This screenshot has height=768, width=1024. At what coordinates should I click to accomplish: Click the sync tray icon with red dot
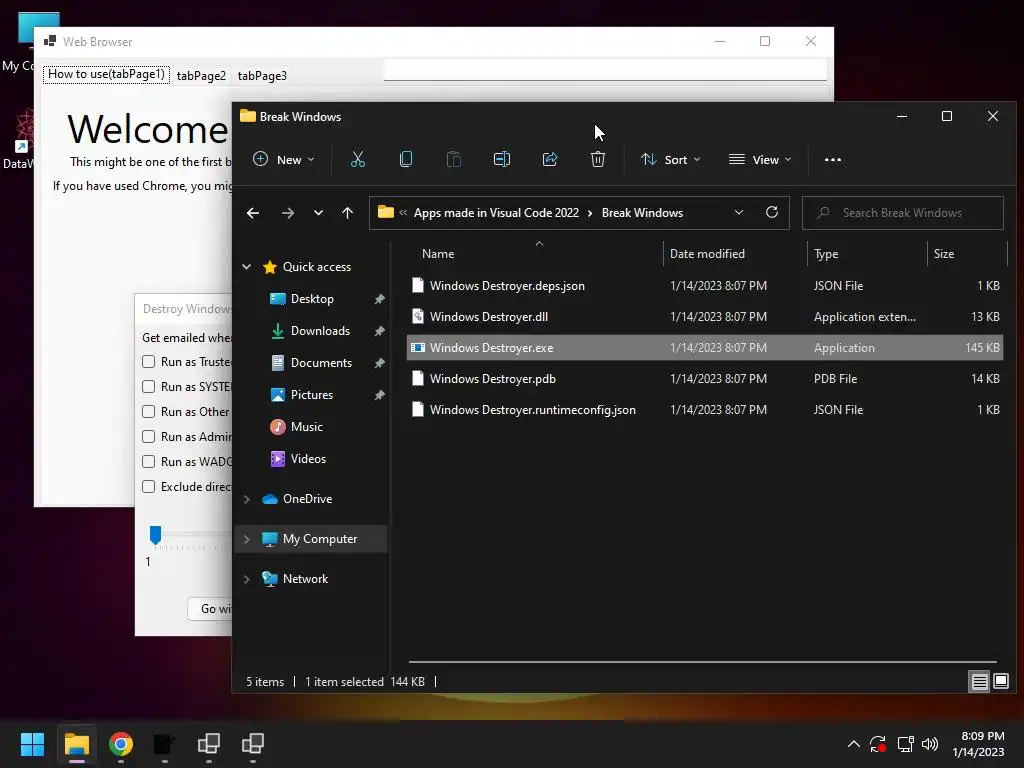click(878, 744)
